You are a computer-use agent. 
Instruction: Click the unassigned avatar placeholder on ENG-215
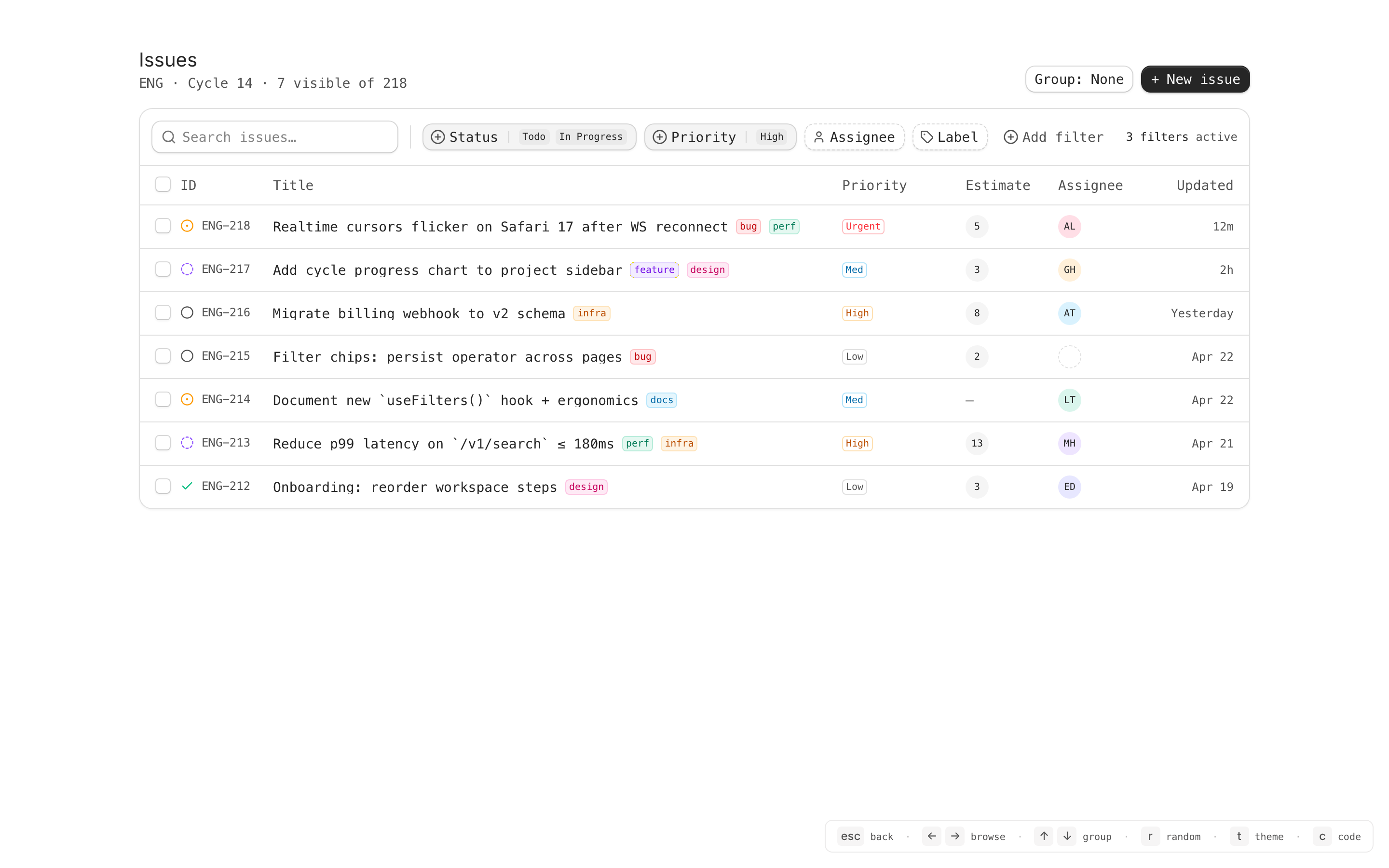1069,356
